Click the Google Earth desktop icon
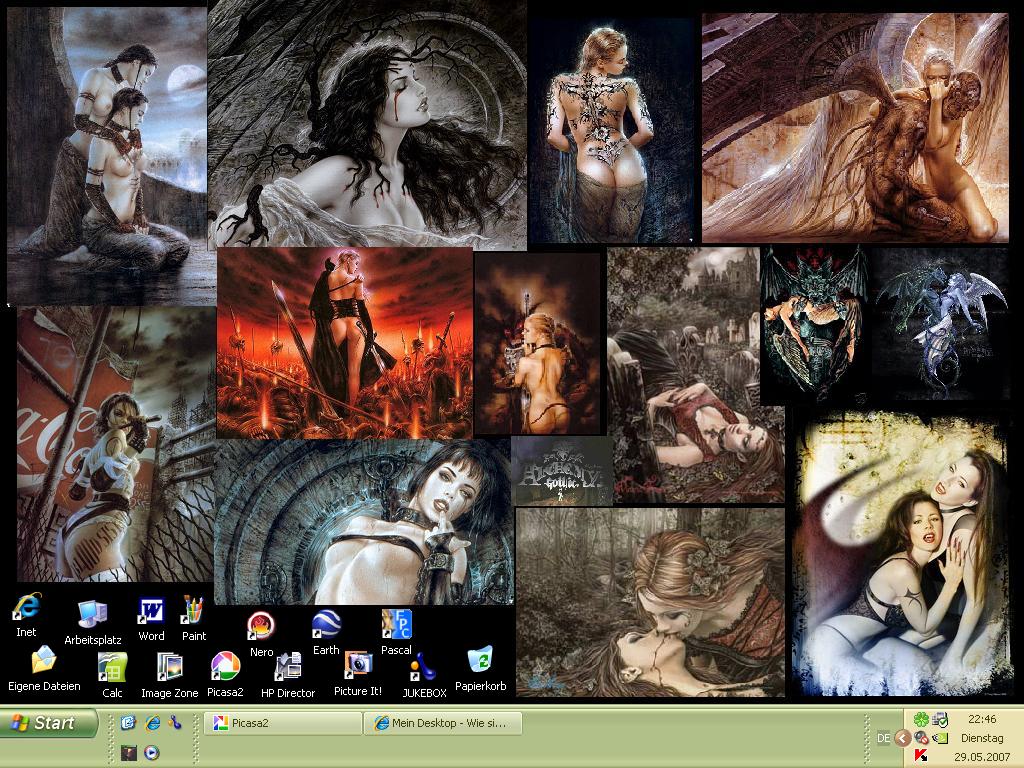 (x=326, y=625)
